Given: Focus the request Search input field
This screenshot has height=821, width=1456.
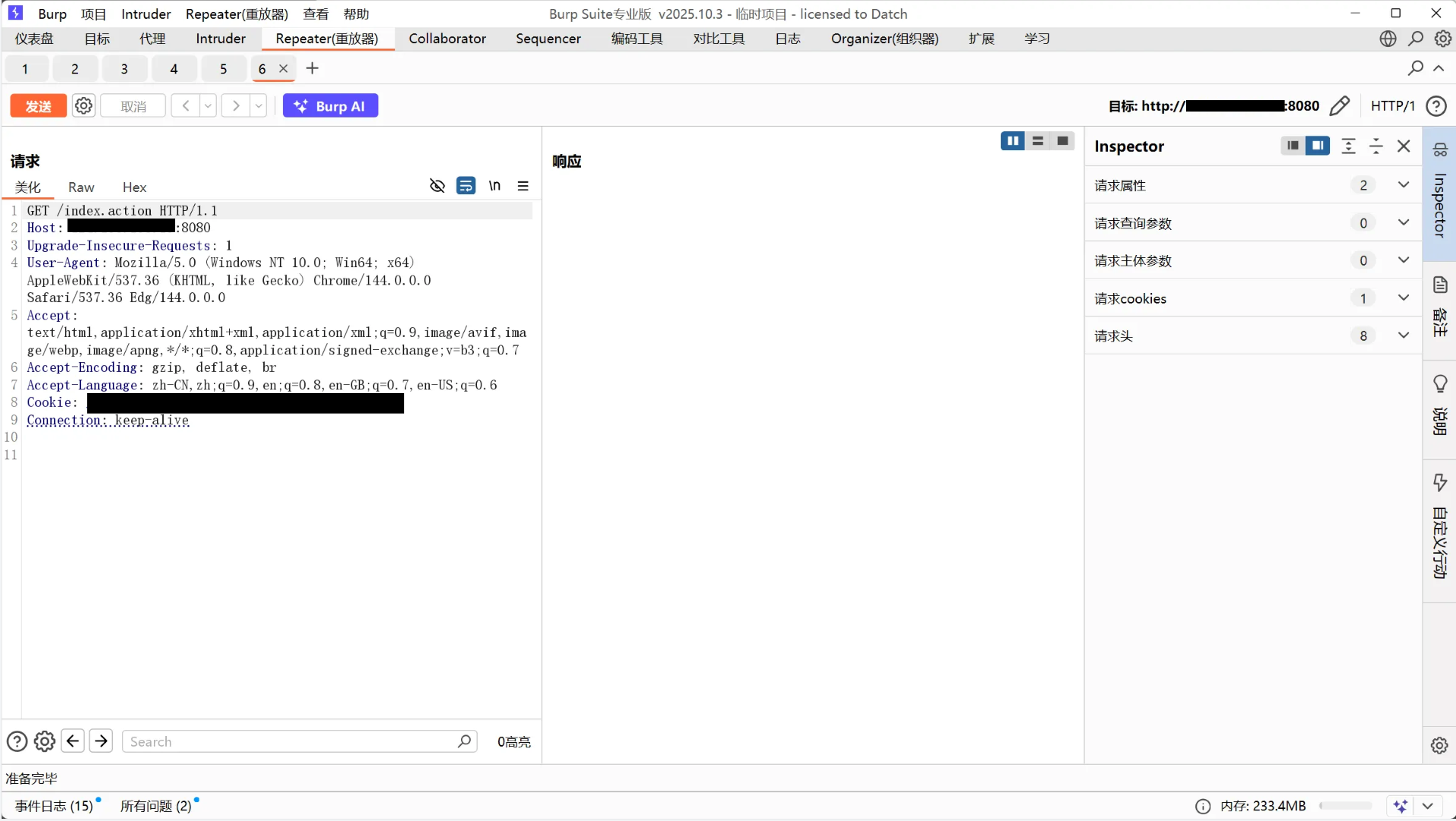Looking at the screenshot, I should [300, 741].
